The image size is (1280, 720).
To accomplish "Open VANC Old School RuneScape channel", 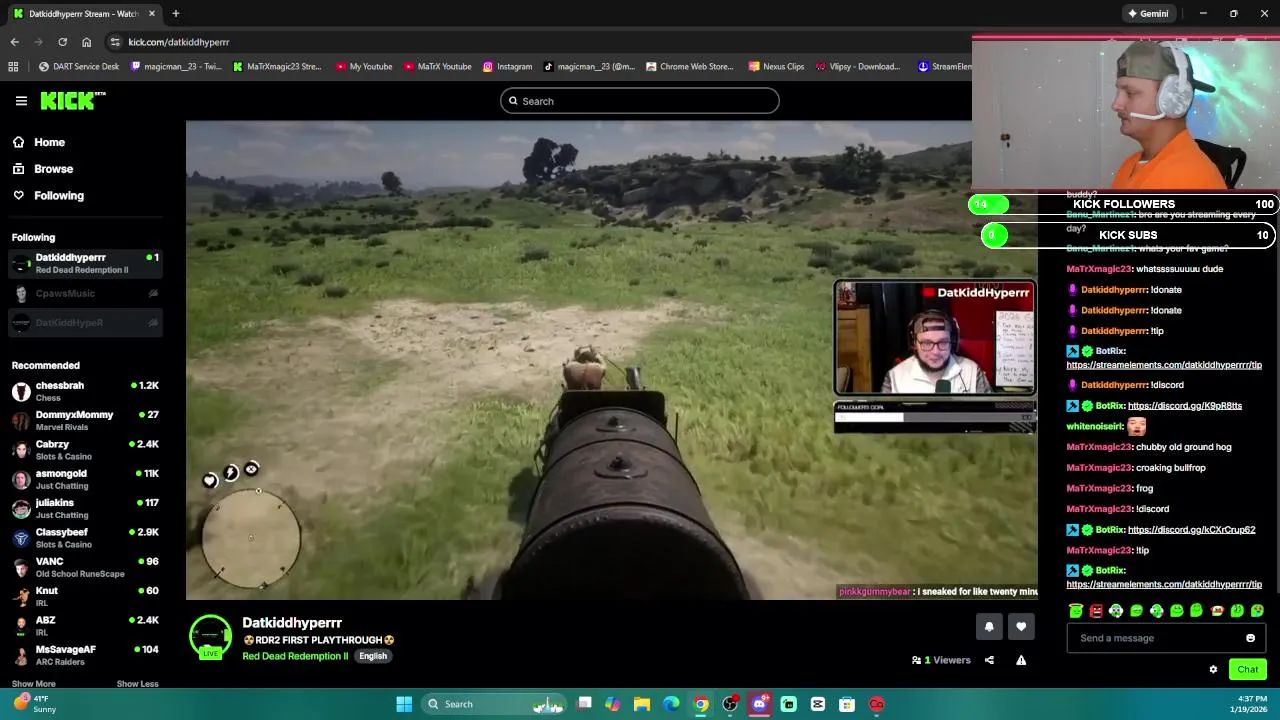I will 85,567.
